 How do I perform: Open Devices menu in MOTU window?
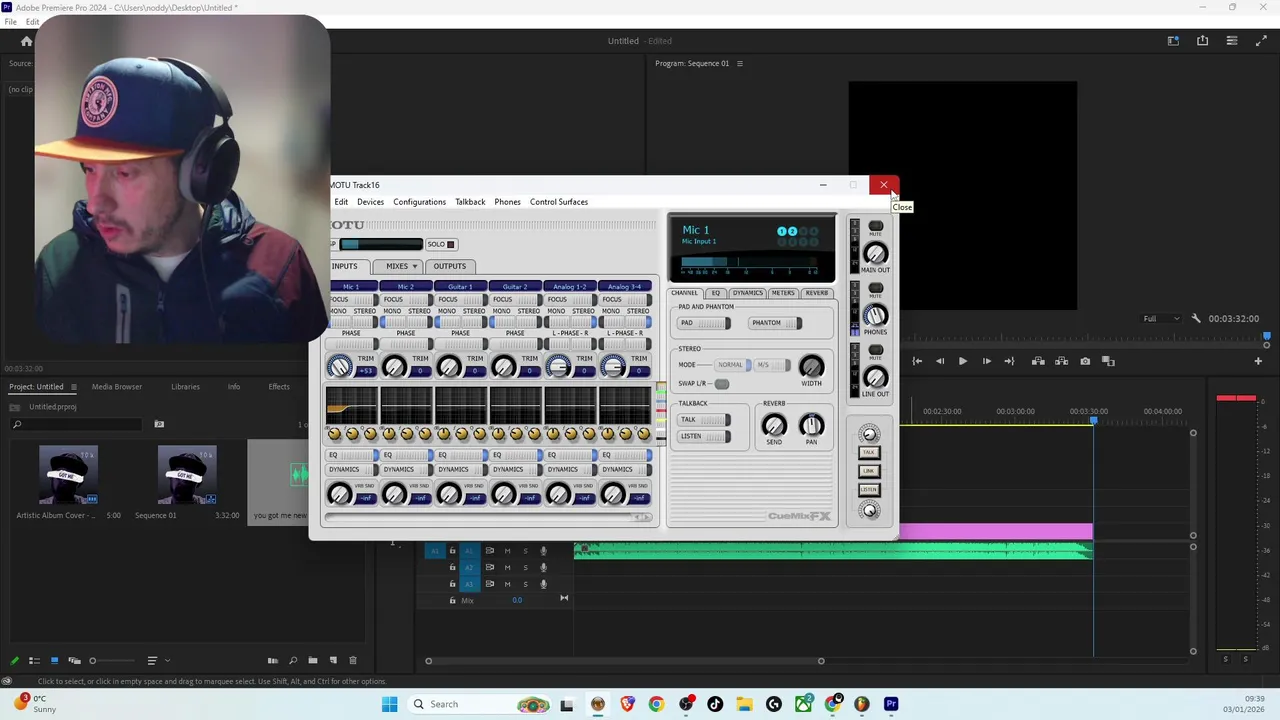click(x=370, y=202)
